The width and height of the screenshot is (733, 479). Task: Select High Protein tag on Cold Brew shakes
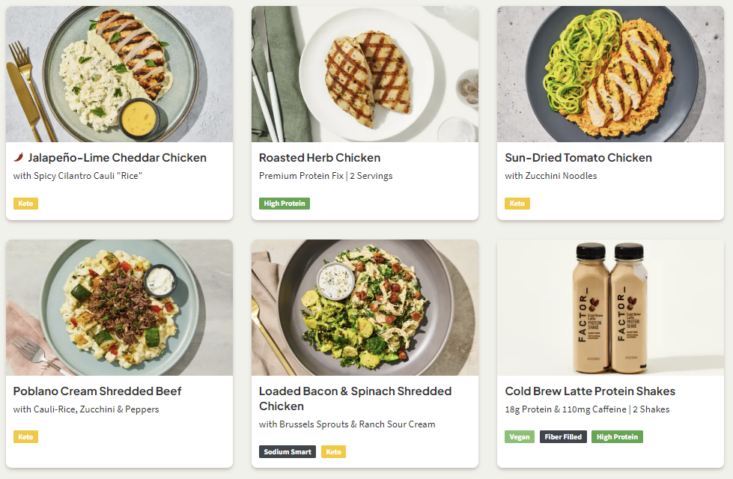click(617, 437)
